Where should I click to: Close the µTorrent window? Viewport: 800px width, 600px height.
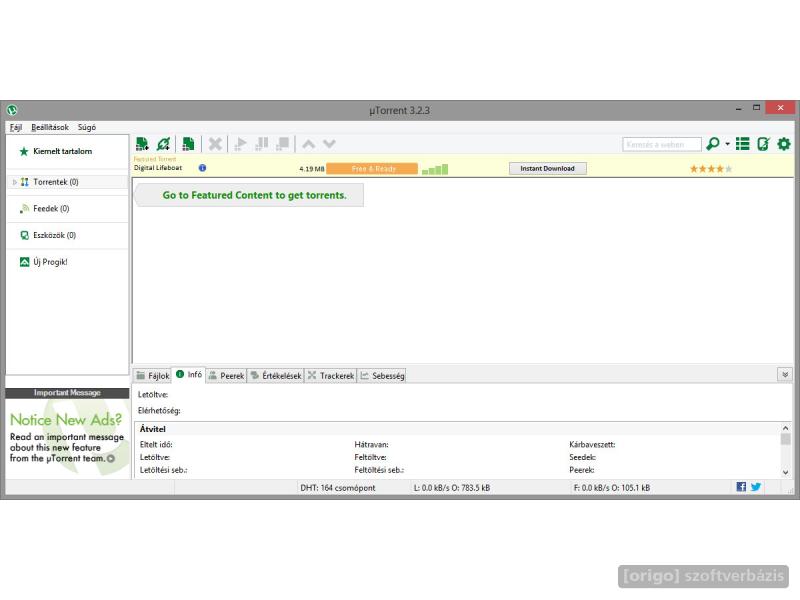coord(781,108)
